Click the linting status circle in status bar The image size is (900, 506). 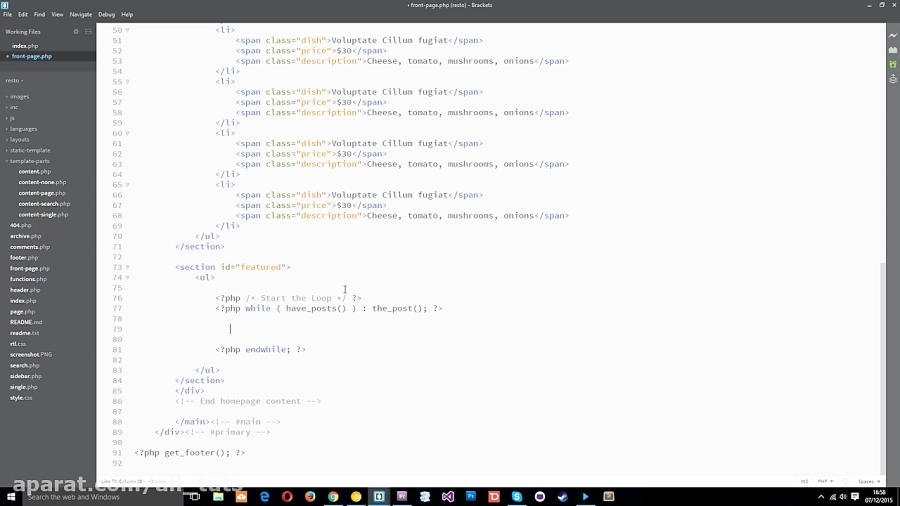[x=845, y=481]
